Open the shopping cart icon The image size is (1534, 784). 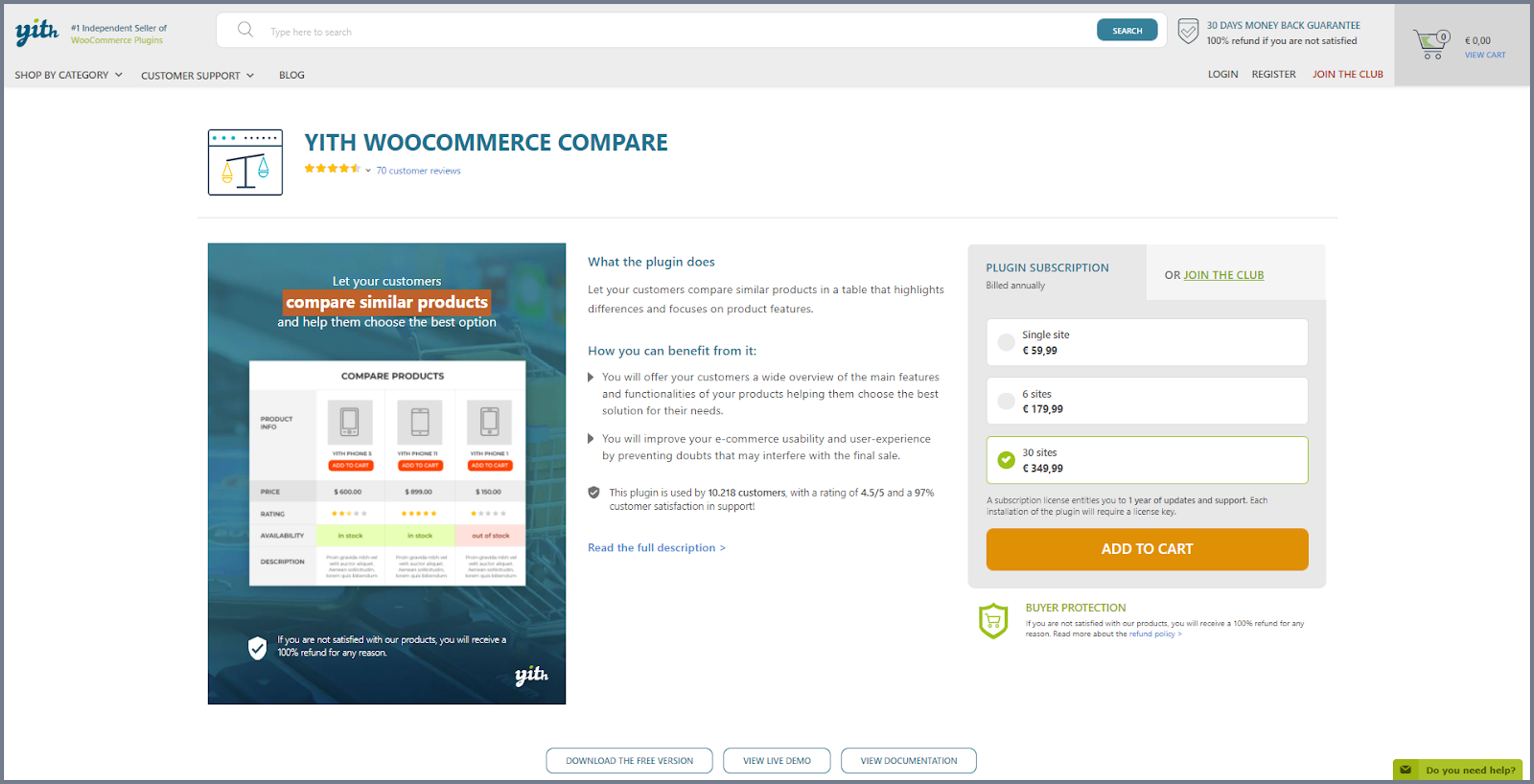pos(1431,44)
